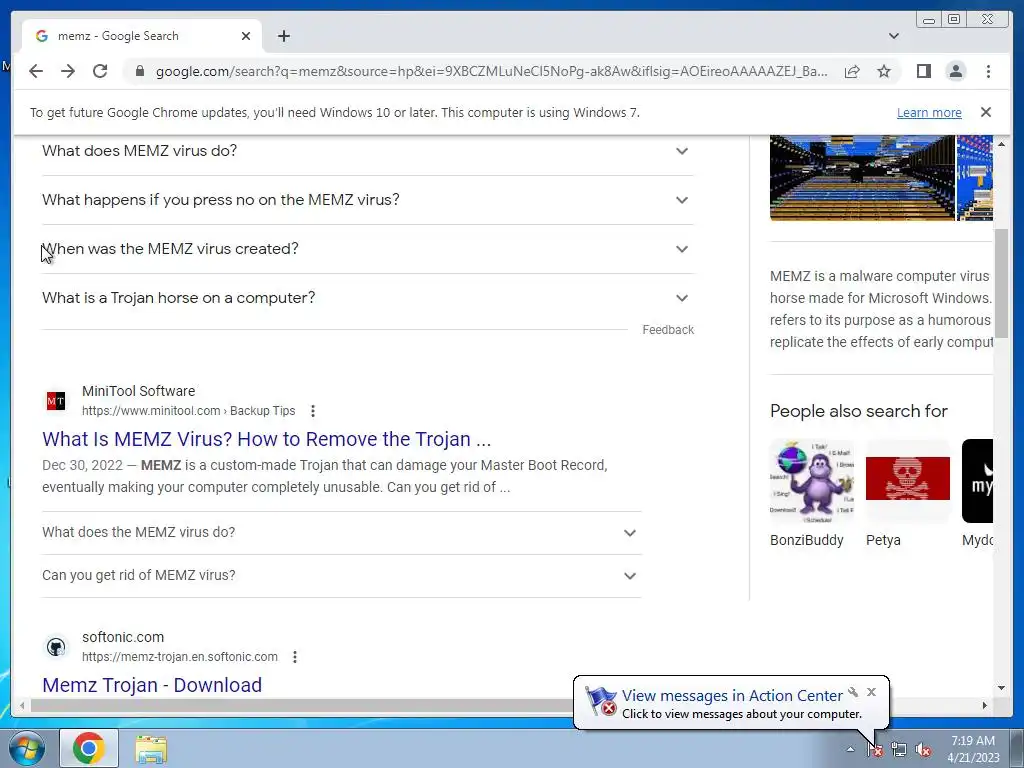Expand "What does the MEMZ virus do?" under MiniTool
This screenshot has width=1024, height=768.
point(341,532)
